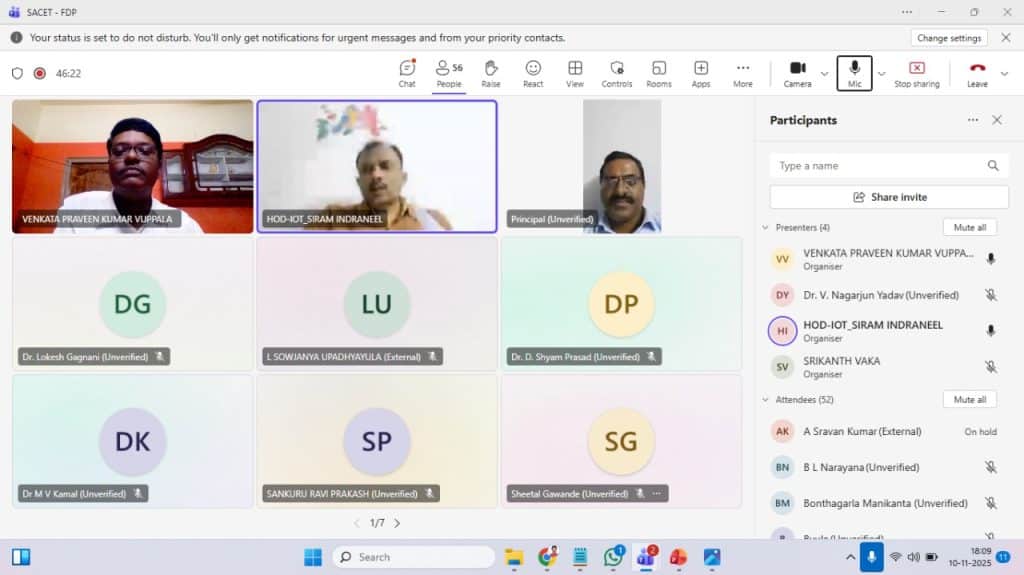Collapse the Presenters section
Viewport: 1024px width, 575px height.
click(x=765, y=227)
